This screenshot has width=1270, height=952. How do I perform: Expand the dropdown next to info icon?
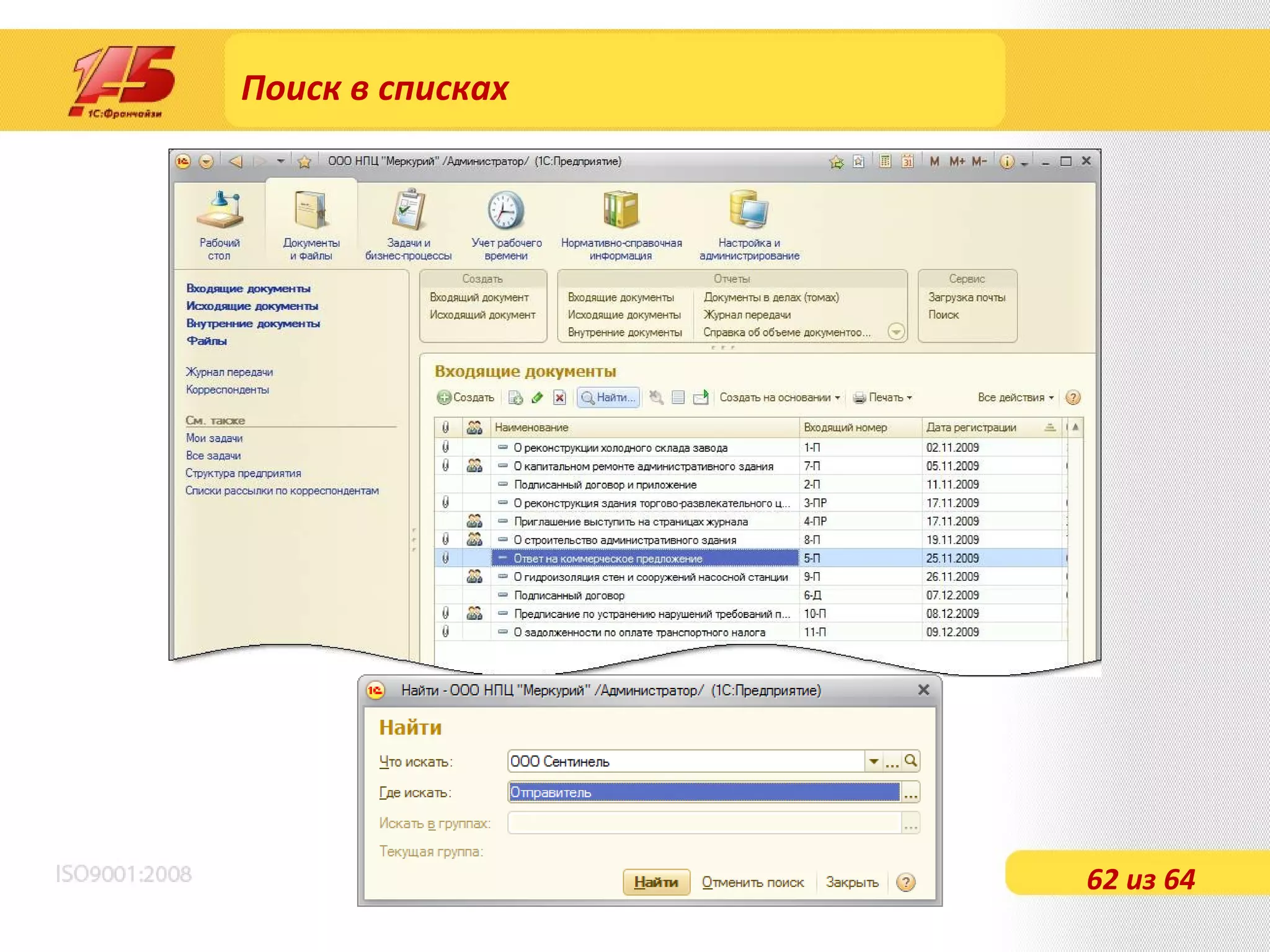point(1024,163)
